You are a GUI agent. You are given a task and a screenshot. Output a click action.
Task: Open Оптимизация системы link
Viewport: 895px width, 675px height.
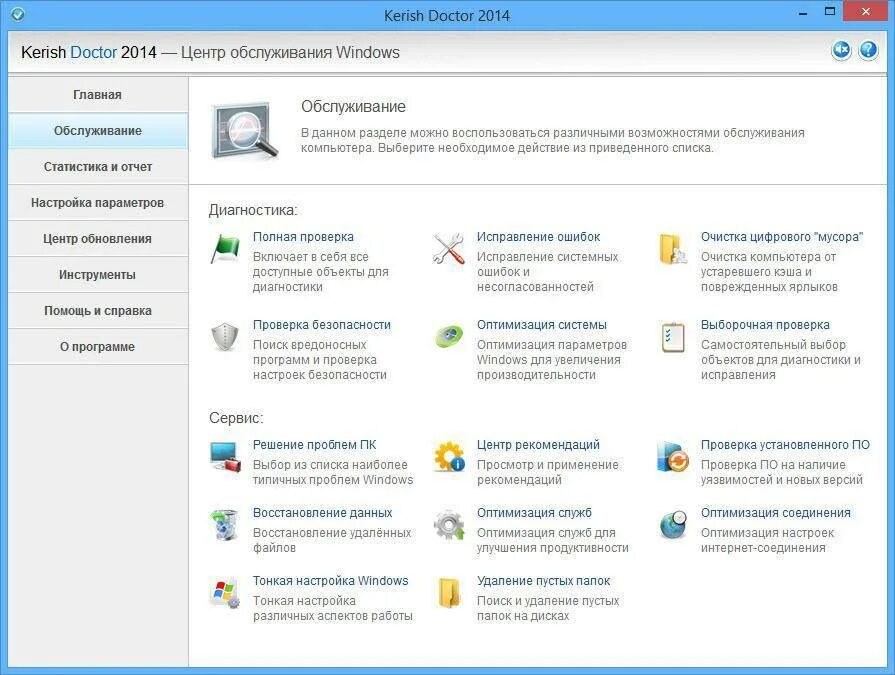(542, 325)
